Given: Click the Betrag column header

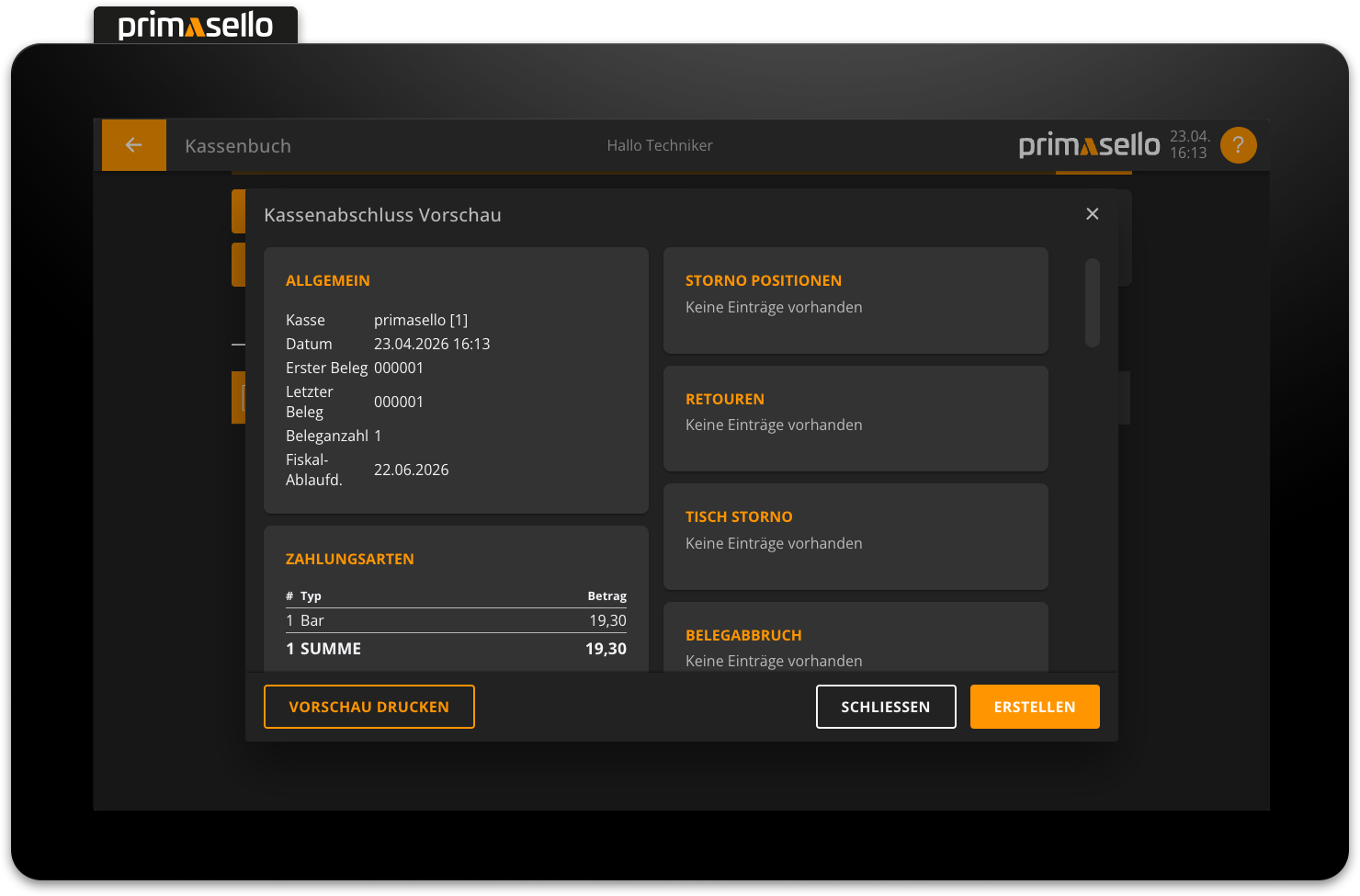Looking at the screenshot, I should (x=607, y=596).
